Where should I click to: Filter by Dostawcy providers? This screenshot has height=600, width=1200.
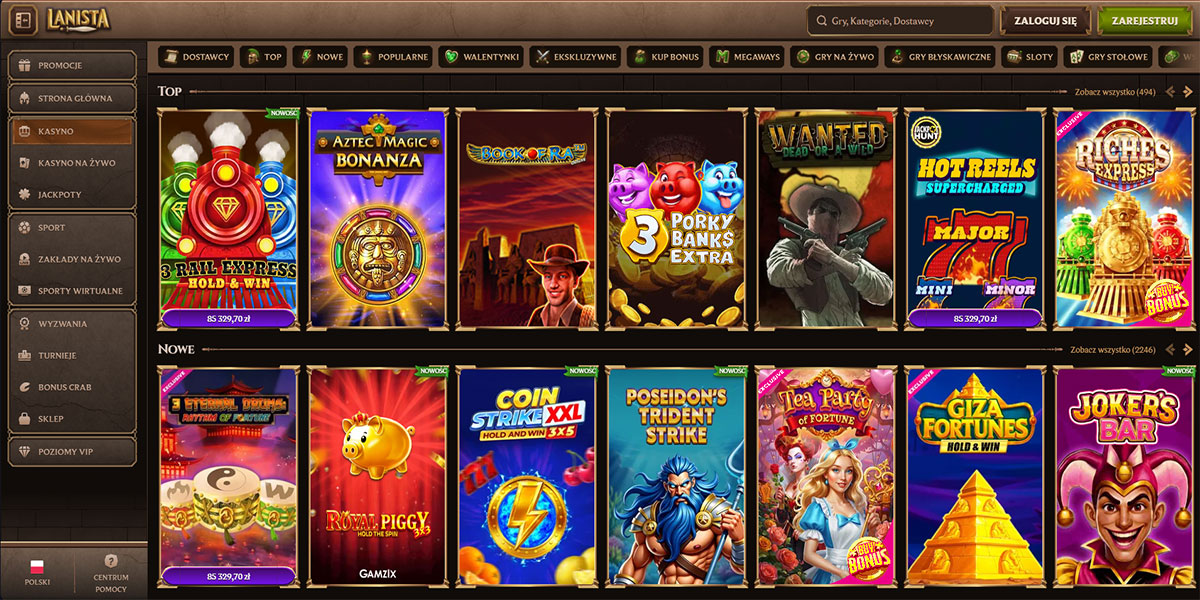pos(195,57)
